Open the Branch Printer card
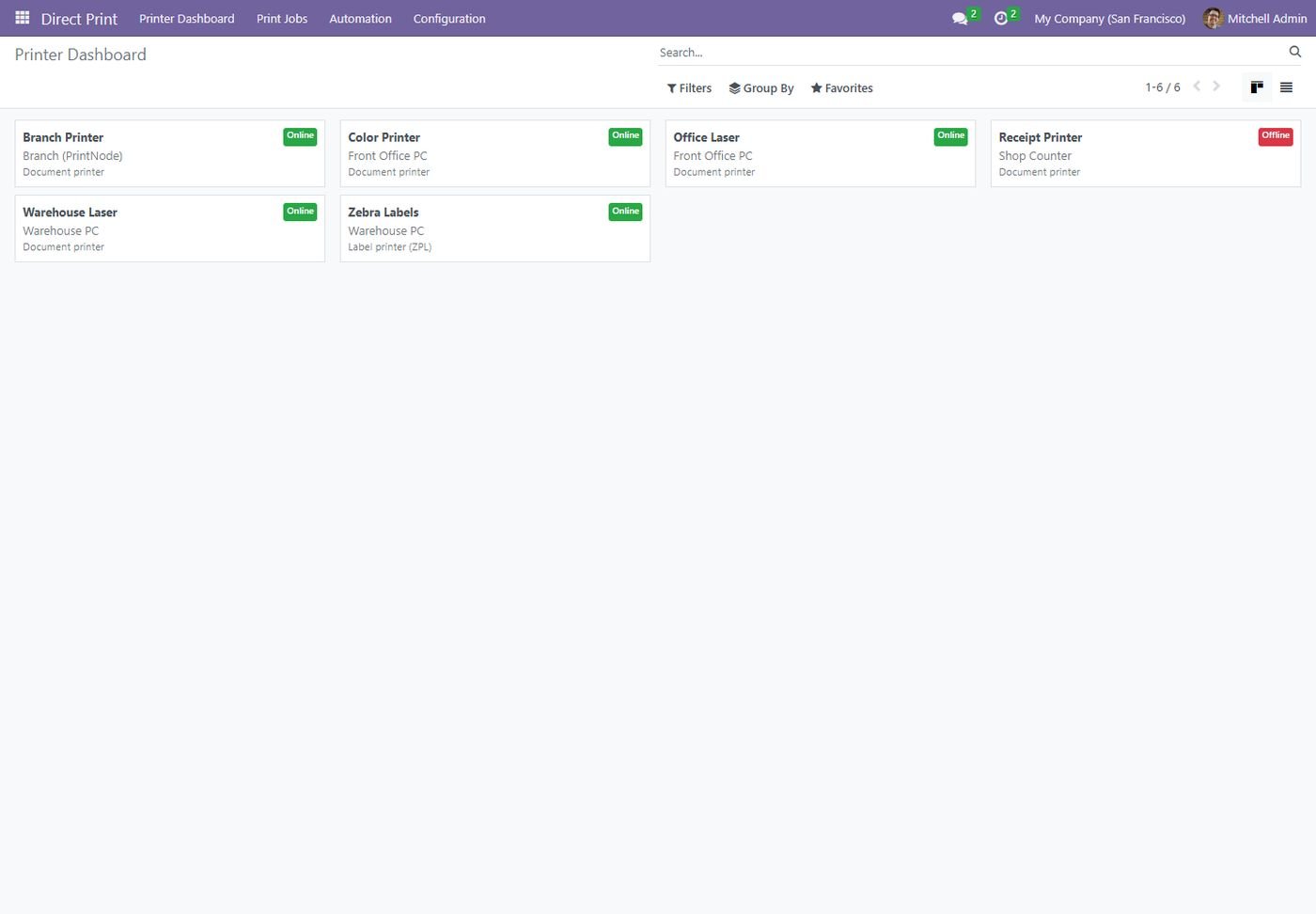Image resolution: width=1316 pixels, height=914 pixels. point(170,153)
